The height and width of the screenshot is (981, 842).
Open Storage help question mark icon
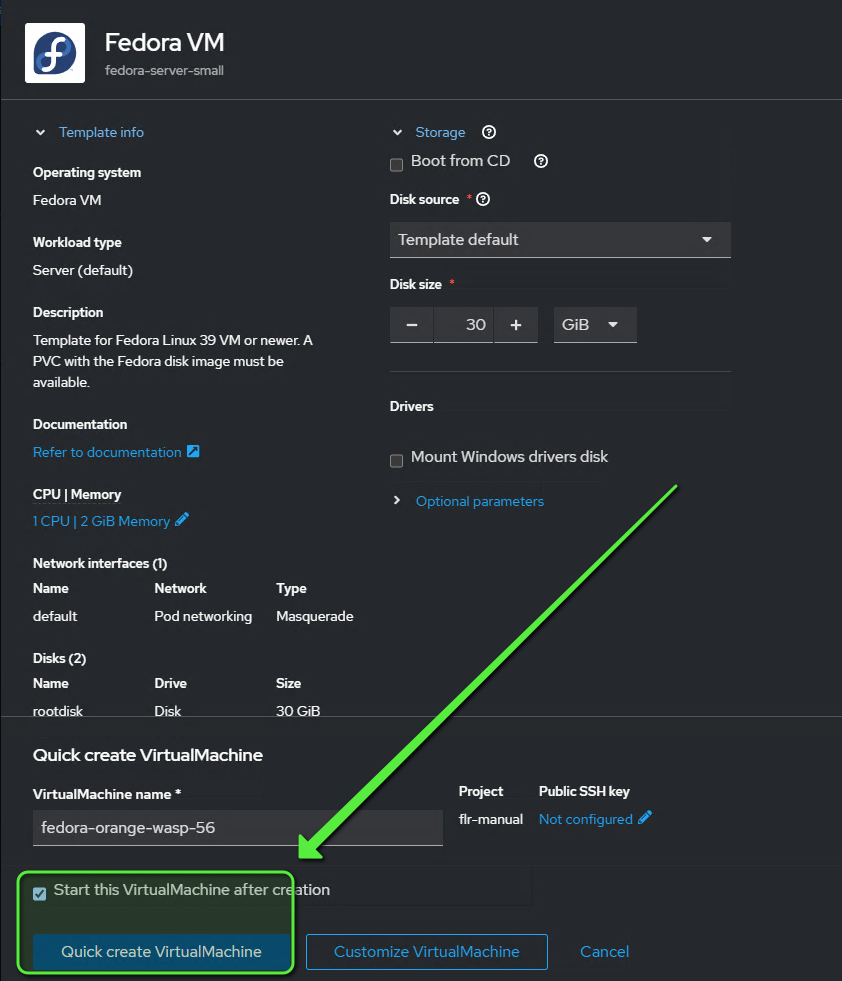click(489, 132)
